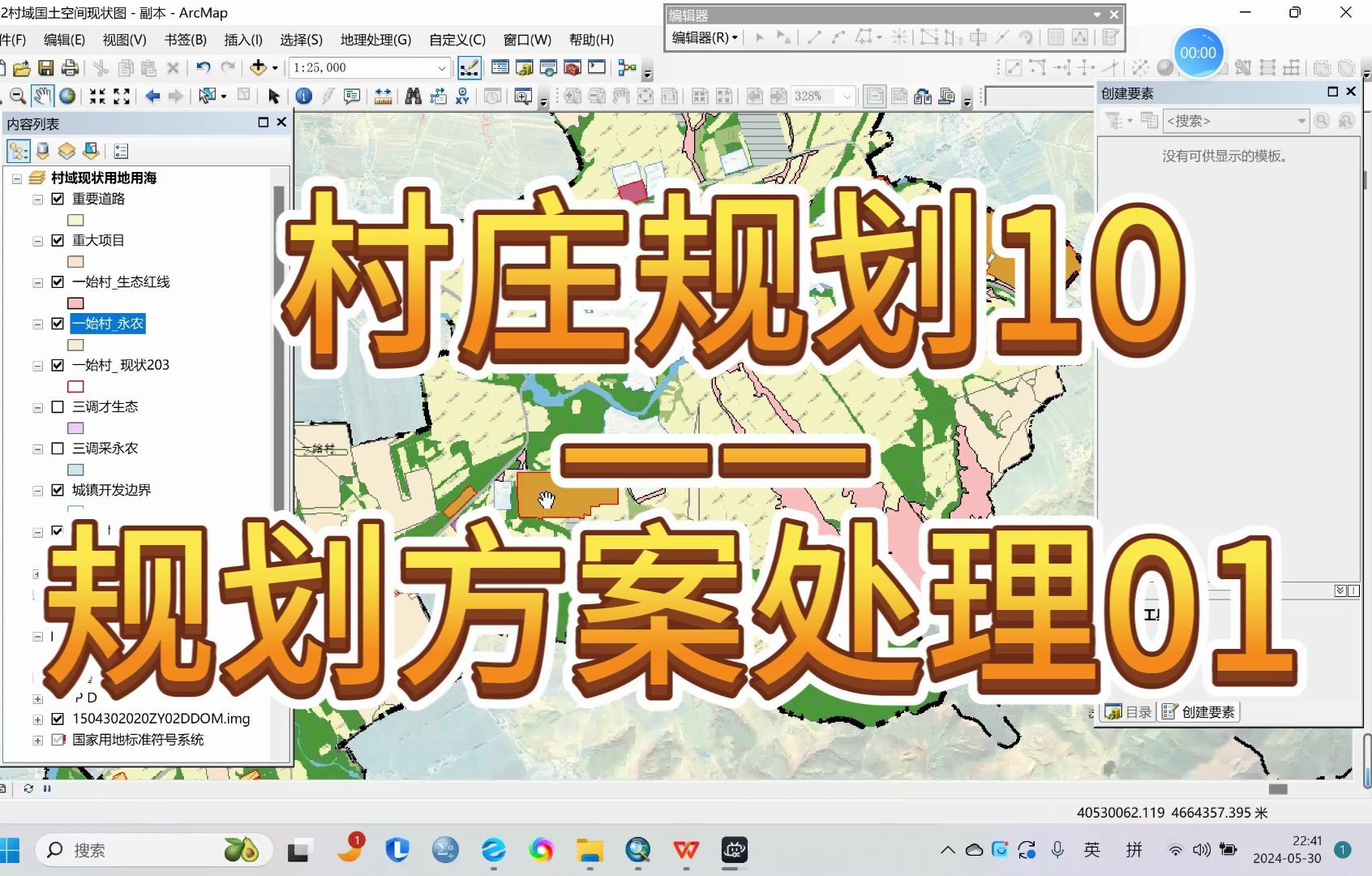Click the Fixed Zoom In icon
The height and width of the screenshot is (876, 1372).
click(x=97, y=97)
